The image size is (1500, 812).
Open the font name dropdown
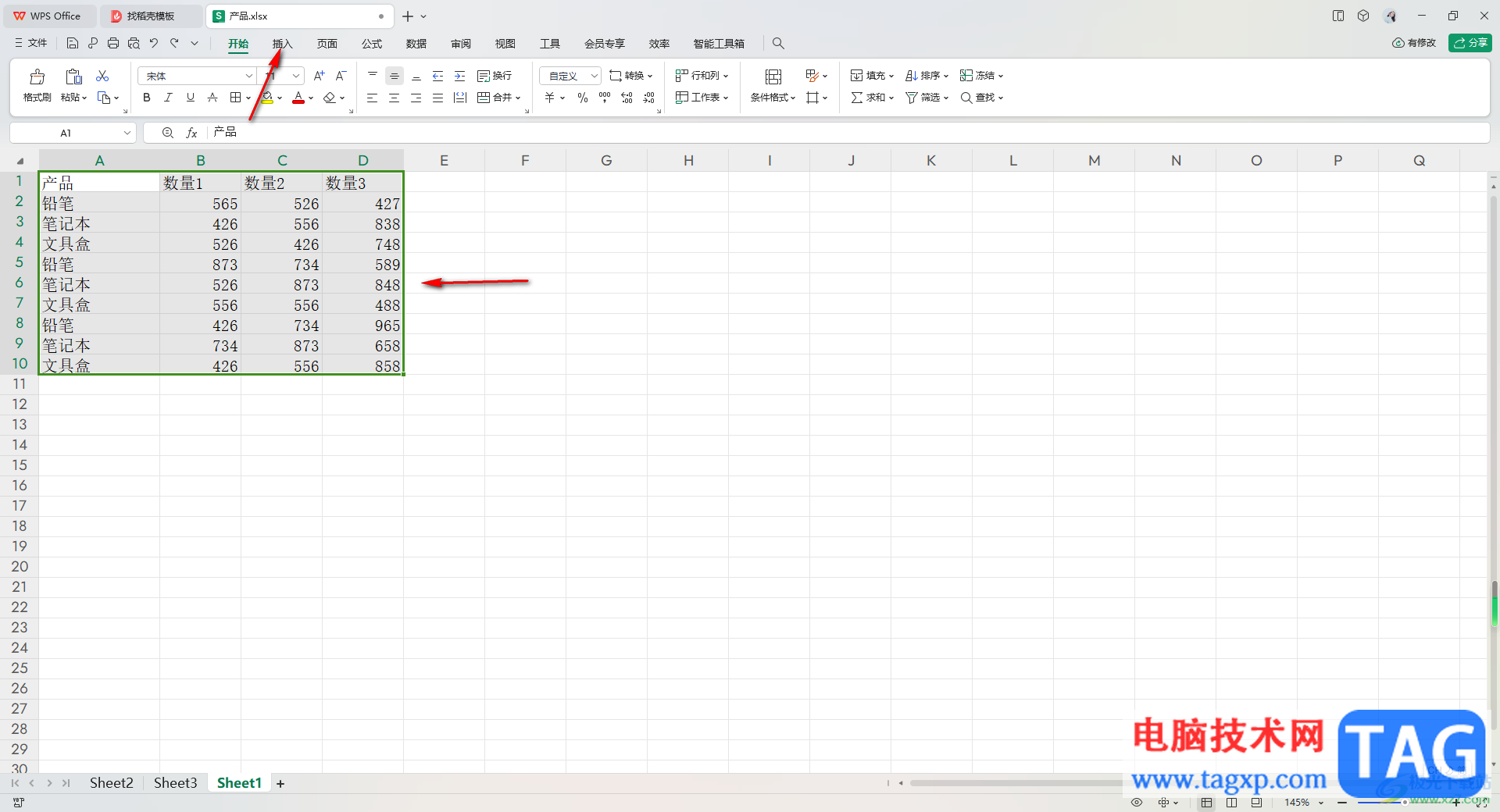tap(248, 76)
